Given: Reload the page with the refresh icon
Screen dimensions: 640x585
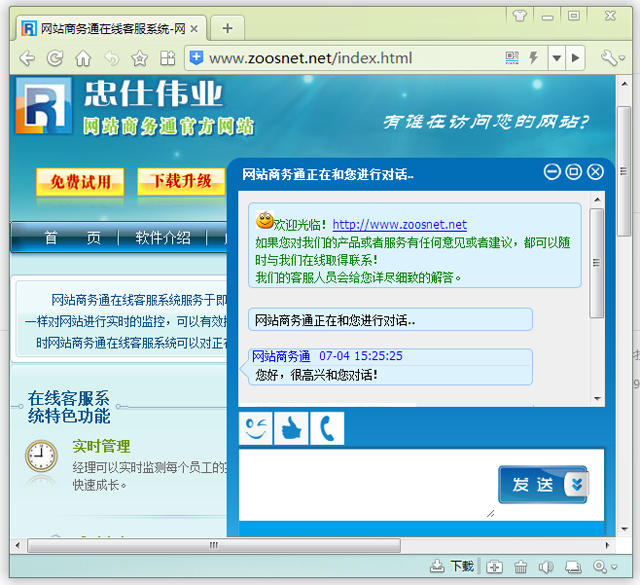Looking at the screenshot, I should [x=55, y=58].
